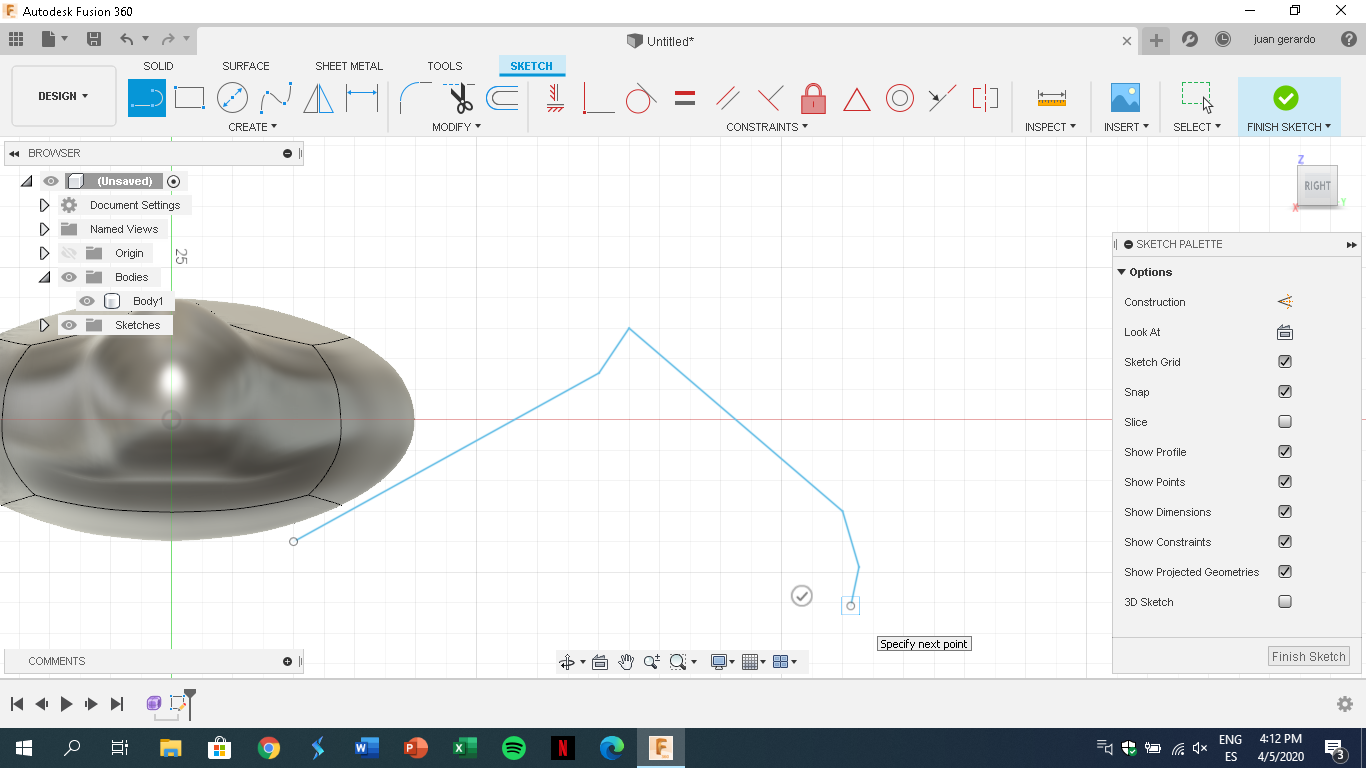Activate the Pan tool in navigation bar
The height and width of the screenshot is (768, 1366).
(x=626, y=661)
